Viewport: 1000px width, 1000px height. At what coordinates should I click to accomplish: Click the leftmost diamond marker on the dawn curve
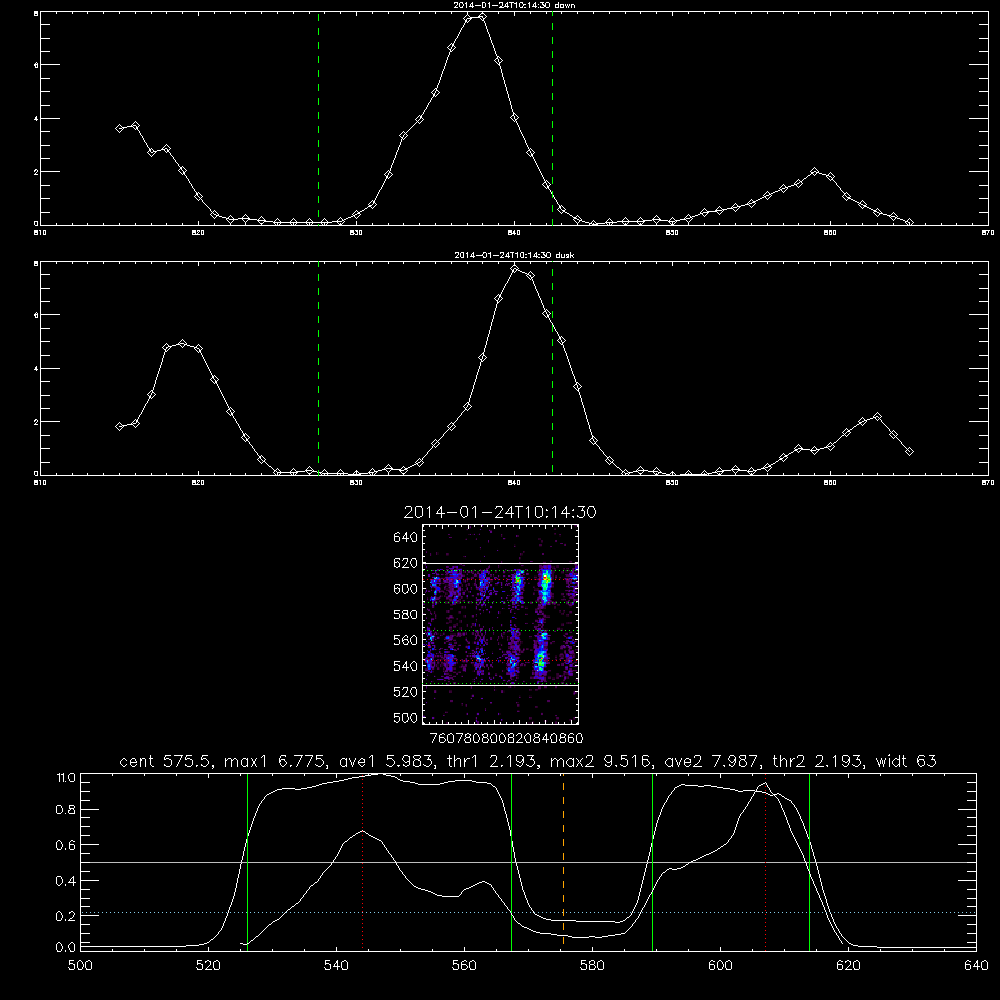(119, 128)
